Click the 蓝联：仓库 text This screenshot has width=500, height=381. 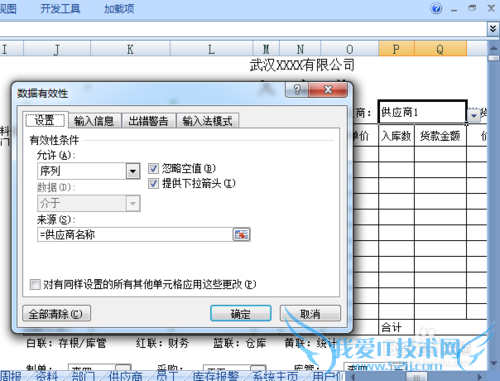click(x=239, y=343)
